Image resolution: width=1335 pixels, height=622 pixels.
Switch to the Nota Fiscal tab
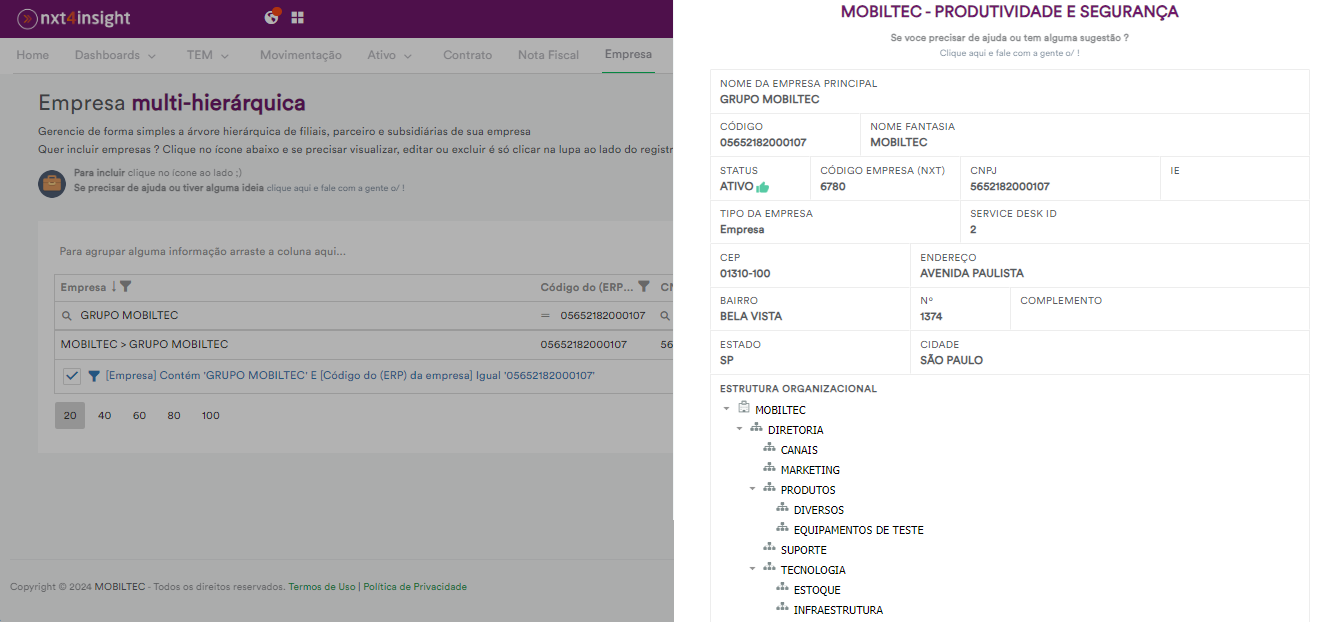click(x=548, y=55)
